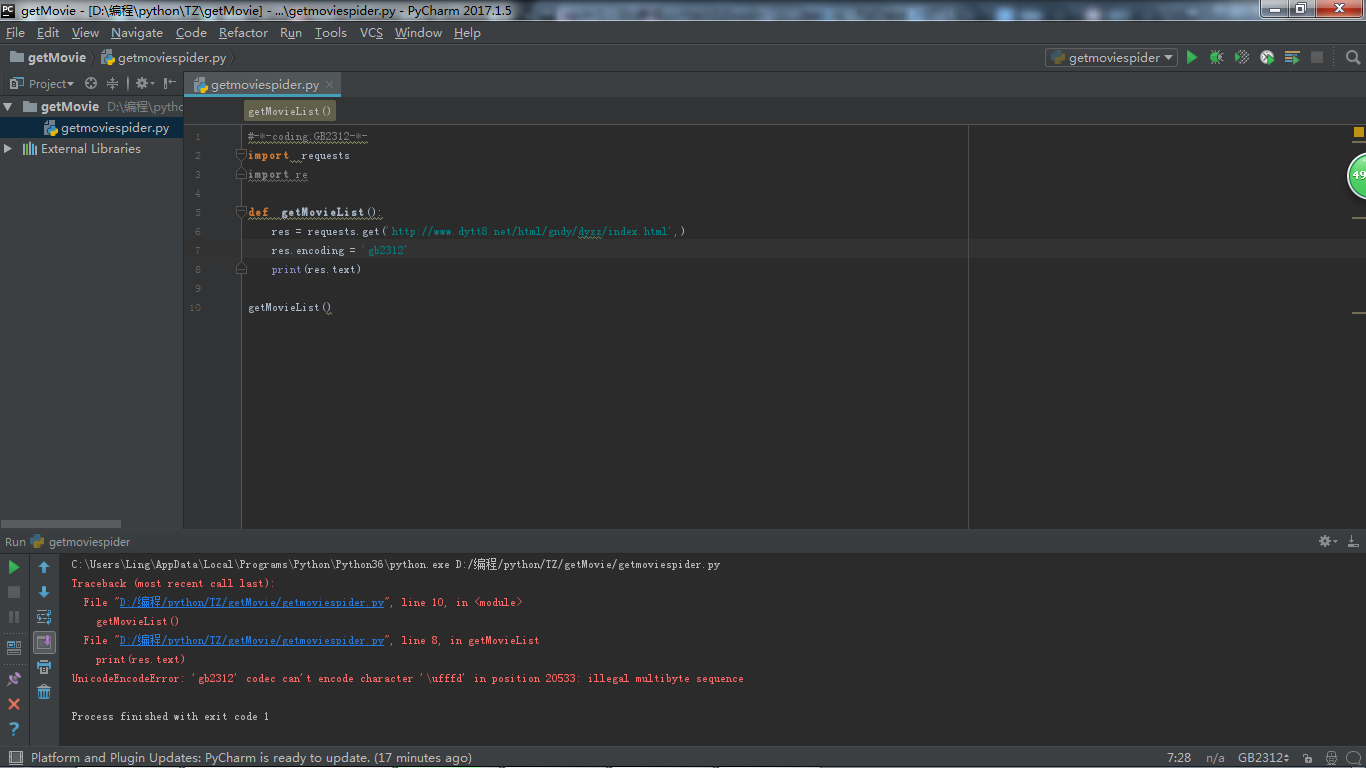This screenshot has height=768, width=1366.
Task: Click the Profile run toolbar icon
Action: [x=1267, y=58]
